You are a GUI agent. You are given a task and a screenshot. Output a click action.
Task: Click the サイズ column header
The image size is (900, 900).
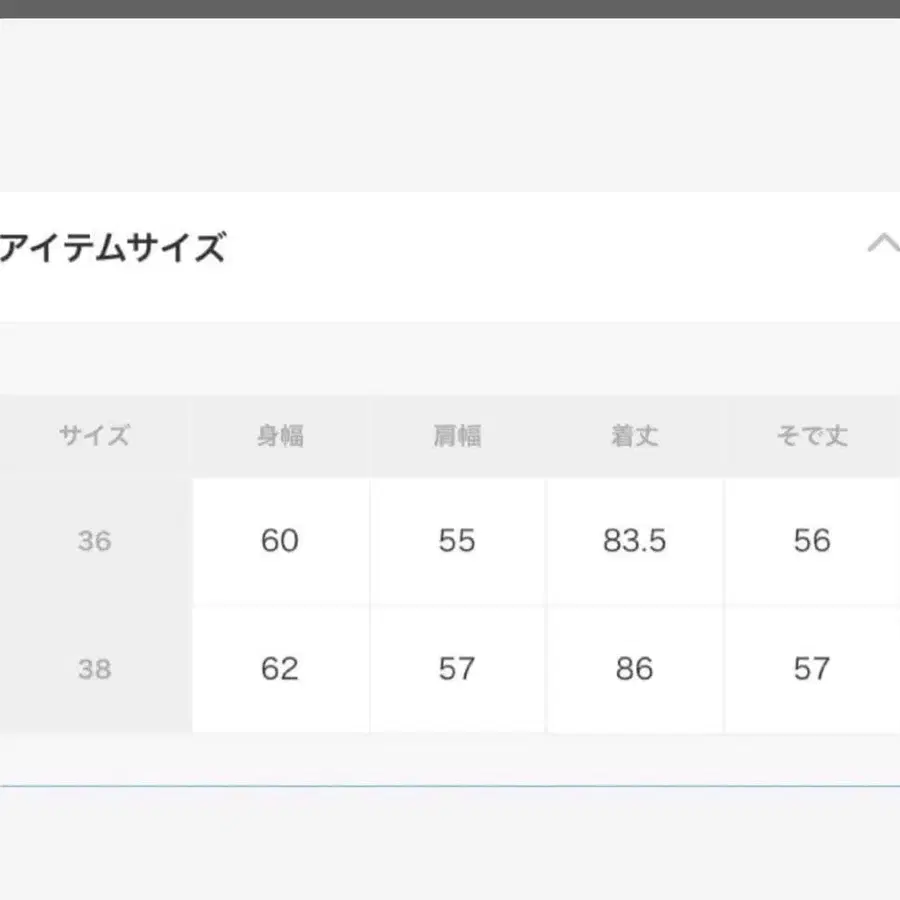(x=94, y=435)
